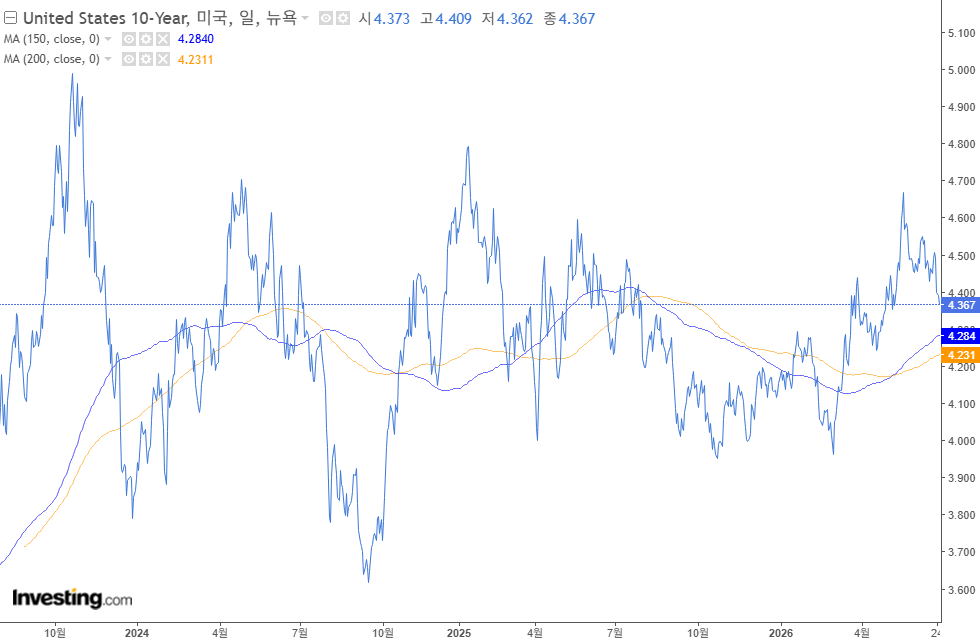Click the open value 4.373
The height and width of the screenshot is (640, 980).
[392, 19]
